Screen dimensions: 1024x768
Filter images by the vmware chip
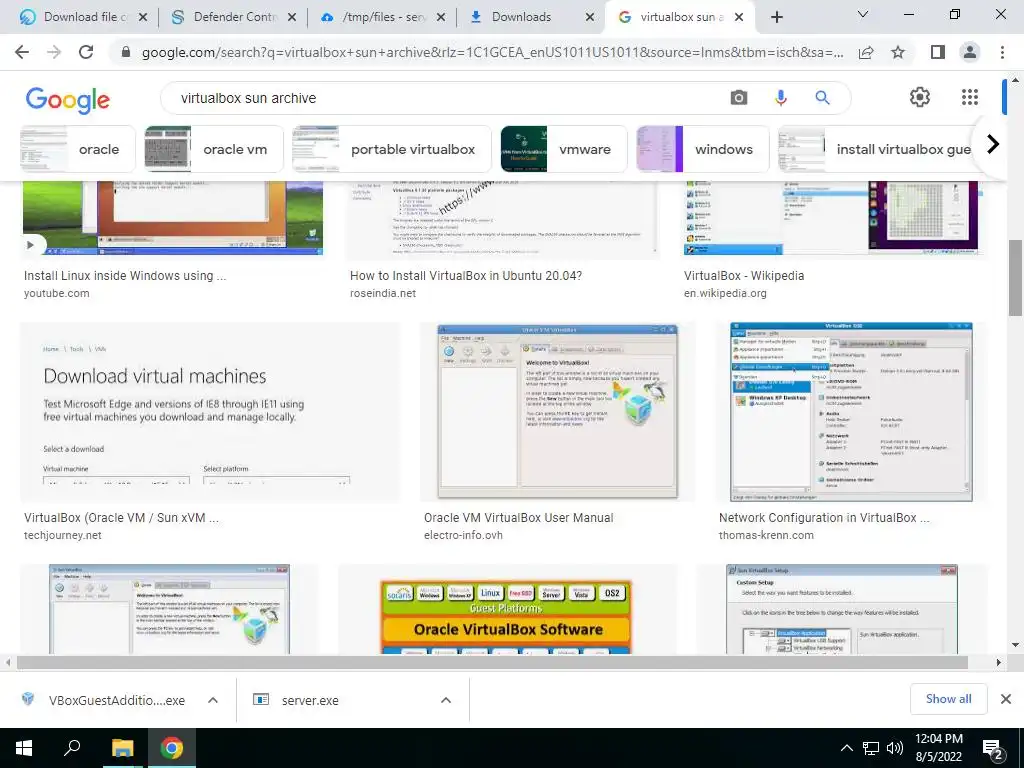tap(564, 149)
